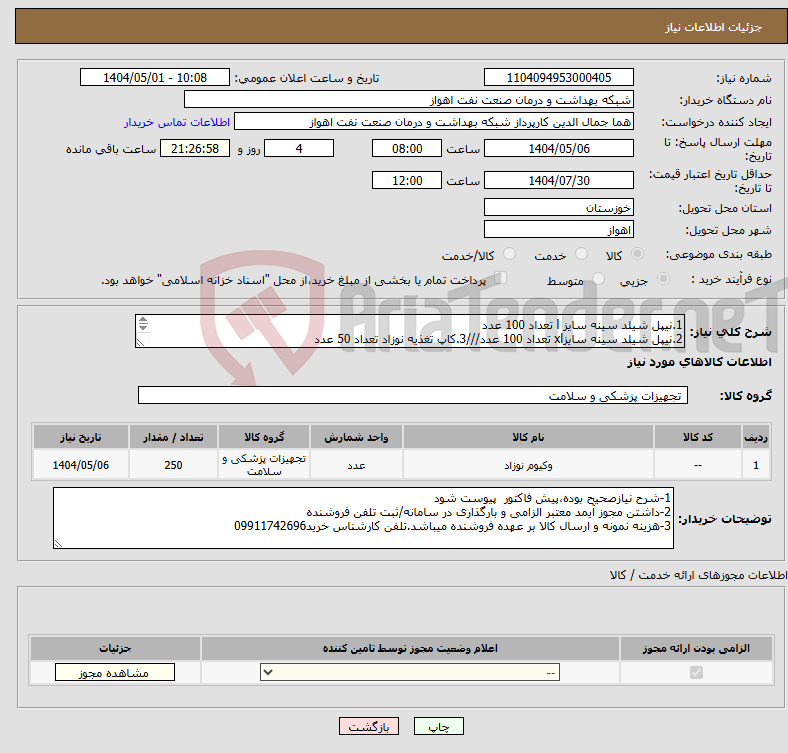788x753 pixels.
Task: Click resize handle of توضیحات خریدار textarea
Action: (x=58, y=543)
